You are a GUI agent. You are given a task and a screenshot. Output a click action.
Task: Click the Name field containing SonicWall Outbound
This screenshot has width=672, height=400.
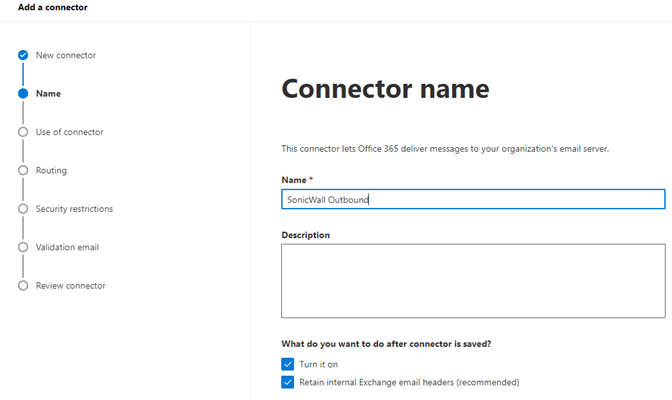[472, 199]
